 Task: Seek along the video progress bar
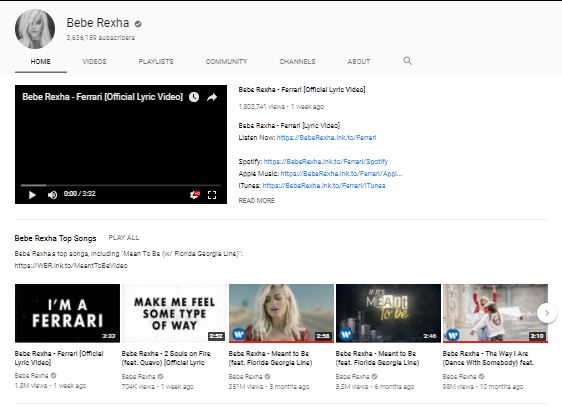[x=121, y=185]
